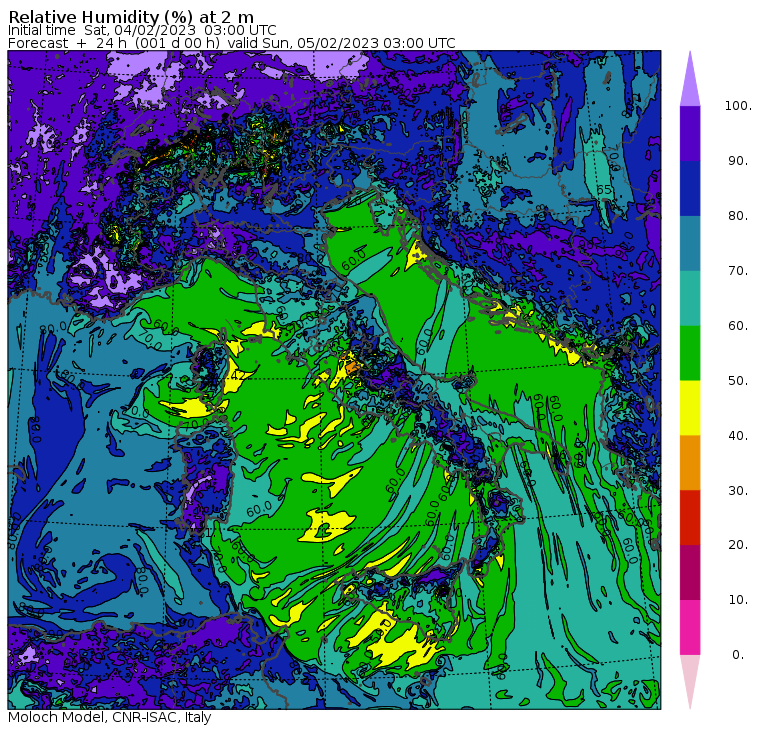Click the "Initial time Sat, 04/02/2023" line

142,30
